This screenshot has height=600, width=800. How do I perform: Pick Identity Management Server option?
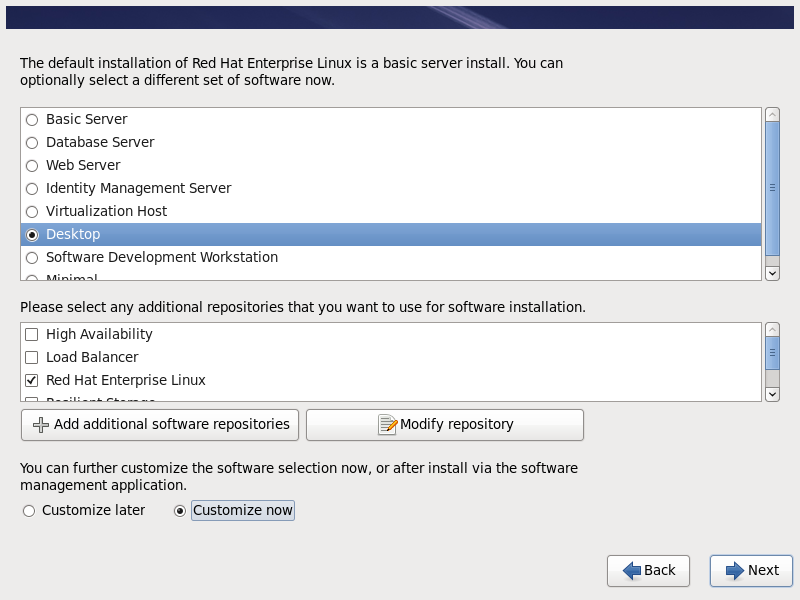(32, 189)
